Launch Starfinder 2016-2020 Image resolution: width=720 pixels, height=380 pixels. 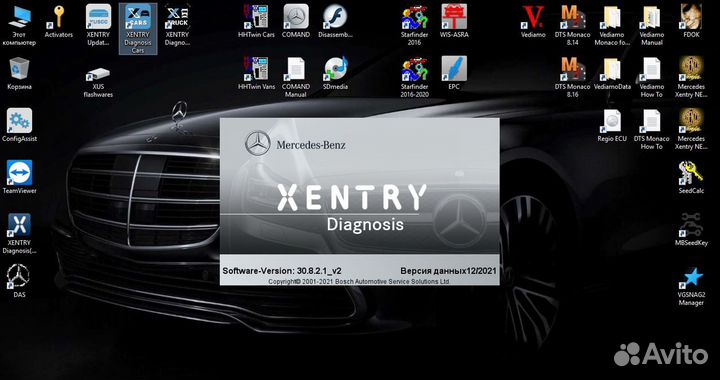pyautogui.click(x=414, y=78)
